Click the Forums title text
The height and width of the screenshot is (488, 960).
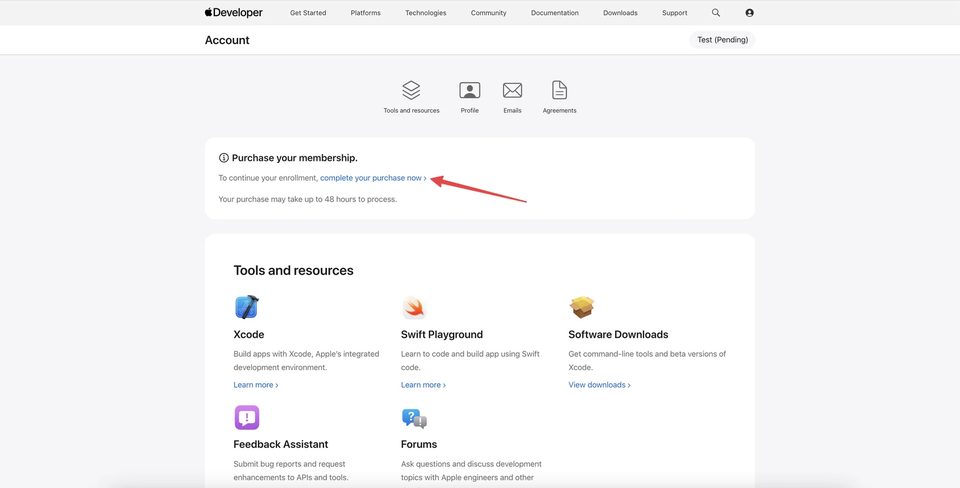(419, 445)
